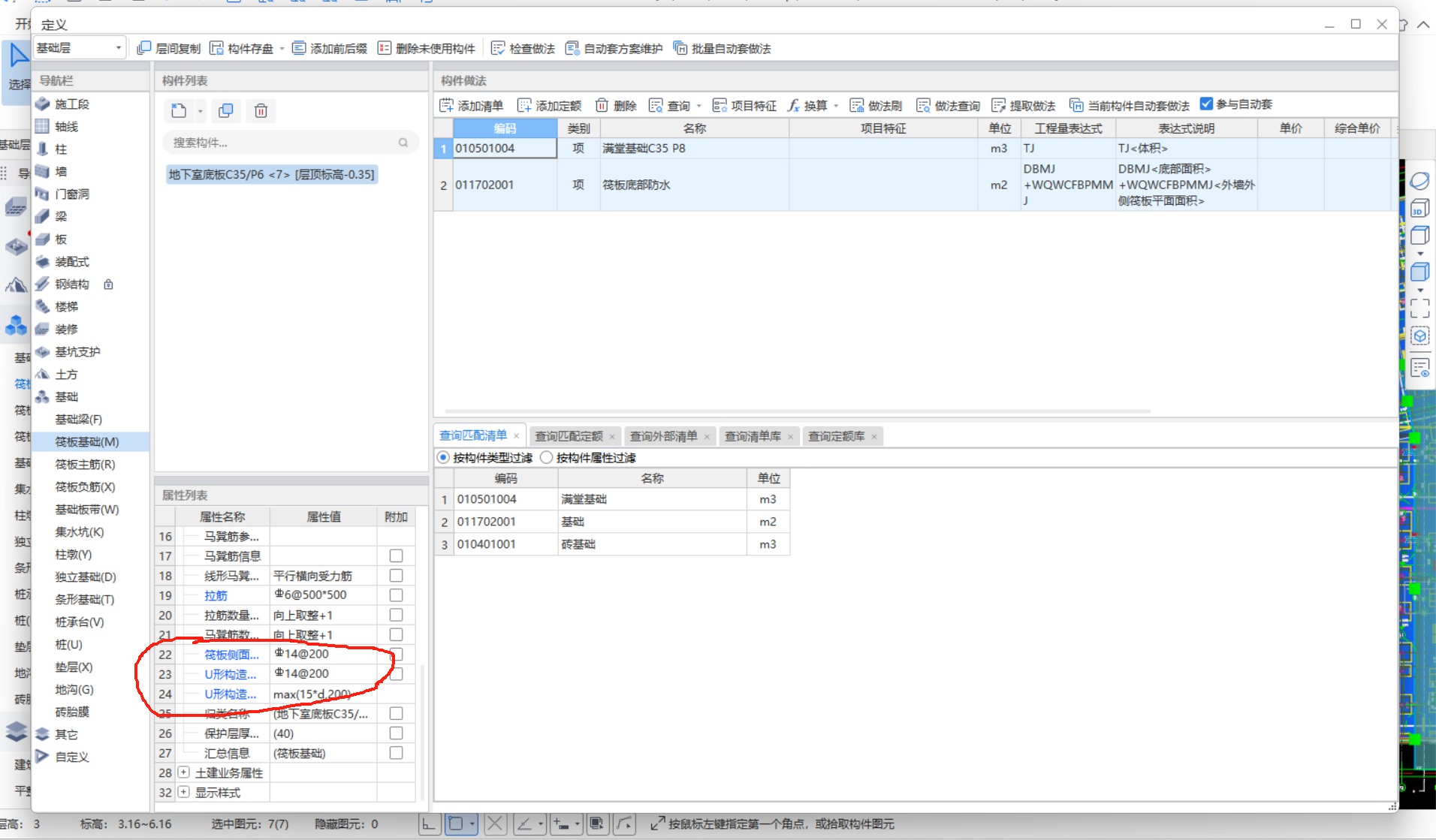Image resolution: width=1436 pixels, height=840 pixels.
Task: Click 提取做法 icon
Action: point(999,105)
